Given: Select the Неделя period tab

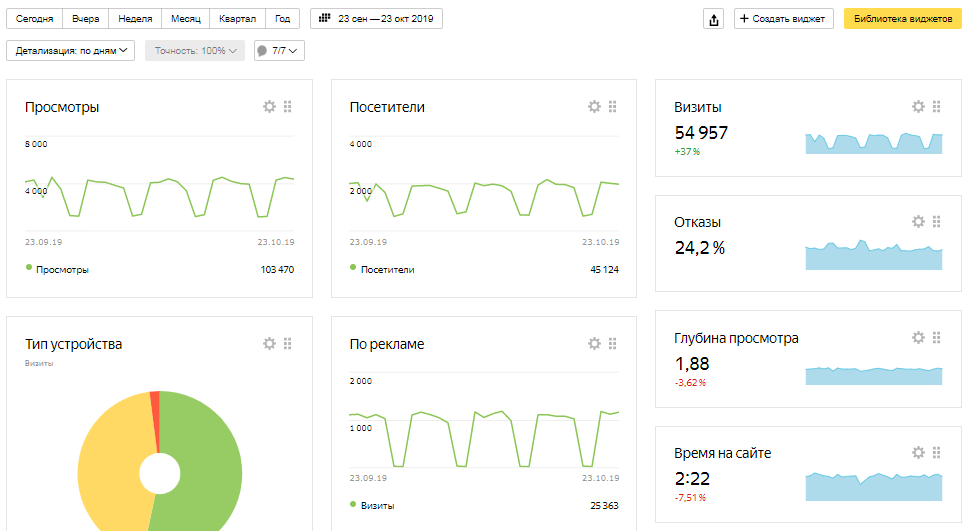Looking at the screenshot, I should [135, 19].
